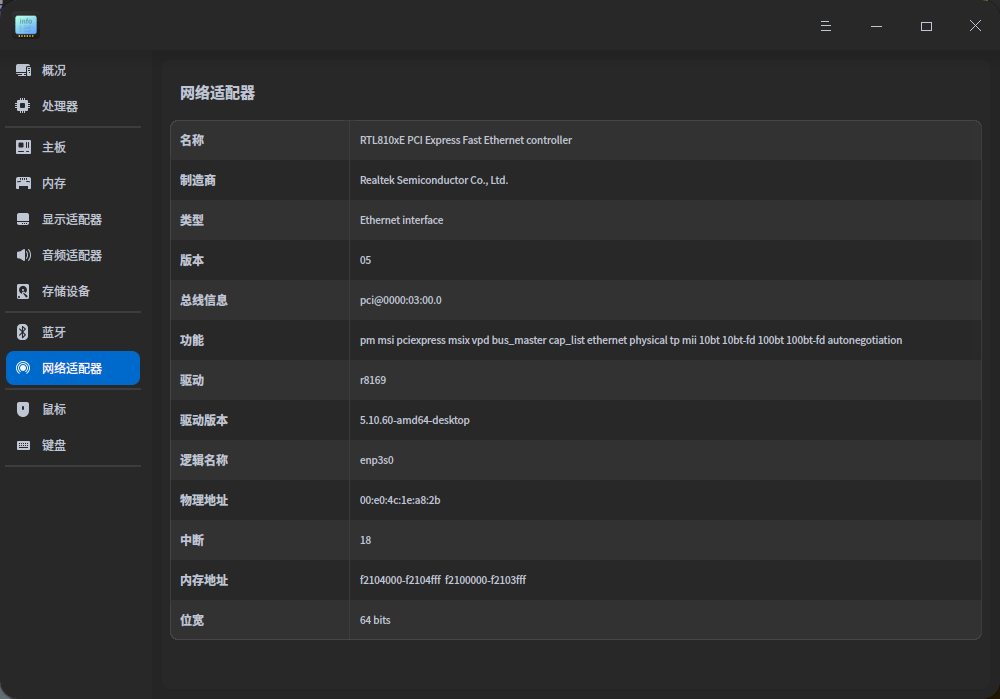Select the 显示适配器 display adapter icon

[22, 218]
